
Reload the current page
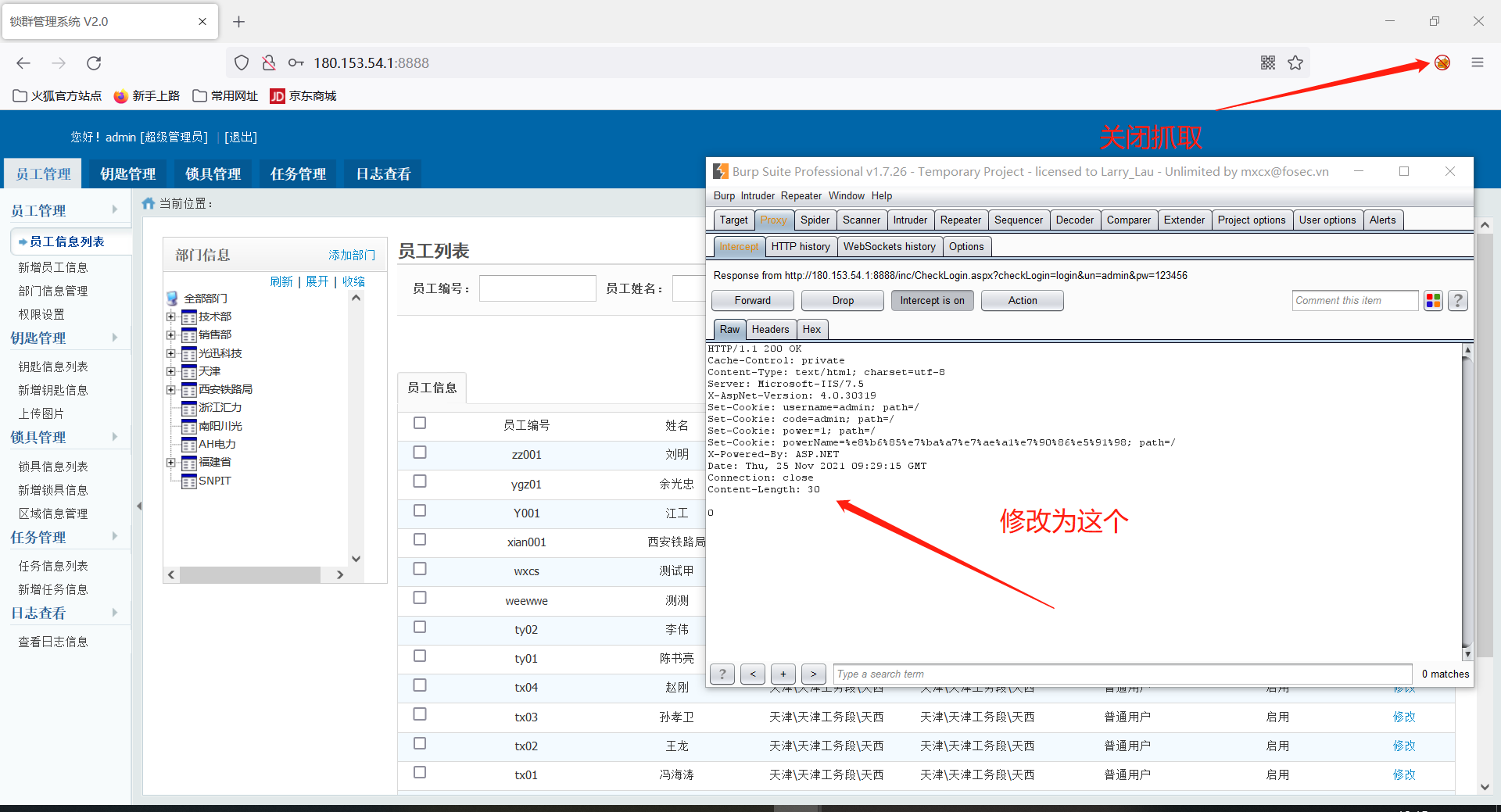pos(94,63)
